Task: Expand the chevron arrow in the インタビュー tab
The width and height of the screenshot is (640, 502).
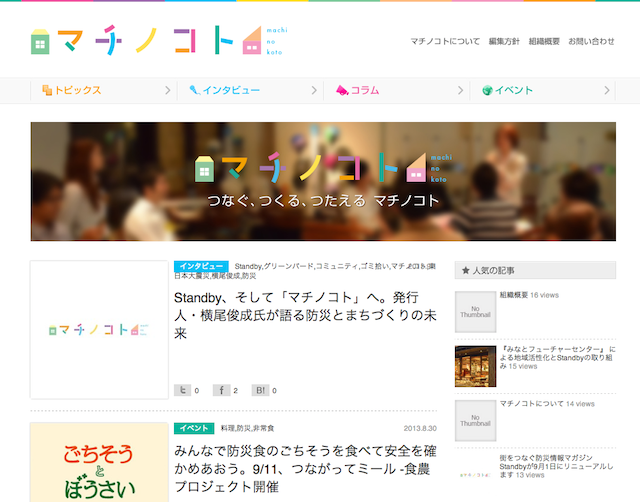Action: point(314,90)
